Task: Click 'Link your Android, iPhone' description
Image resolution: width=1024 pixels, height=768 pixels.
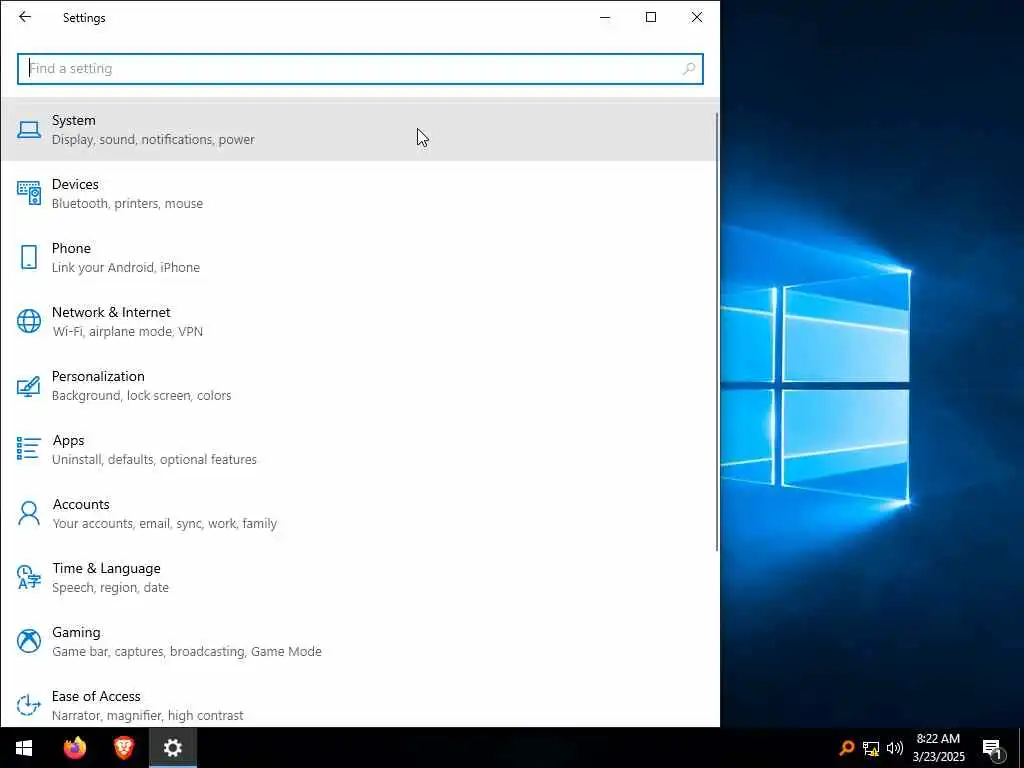Action: point(125,267)
